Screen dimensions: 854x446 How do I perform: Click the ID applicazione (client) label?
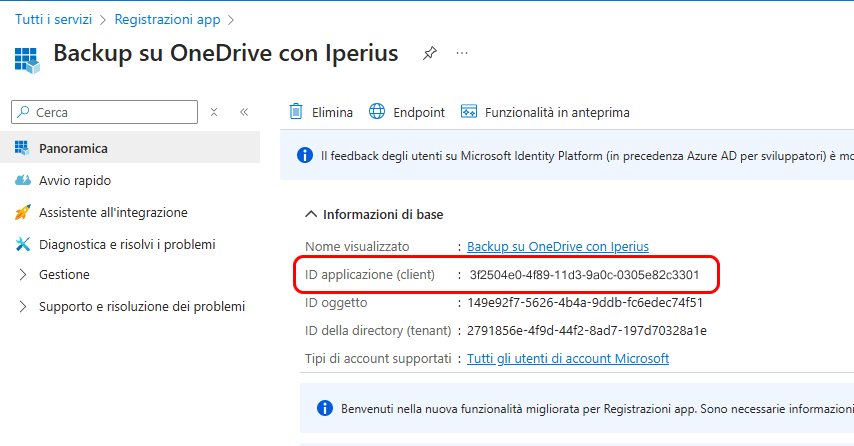(370, 274)
